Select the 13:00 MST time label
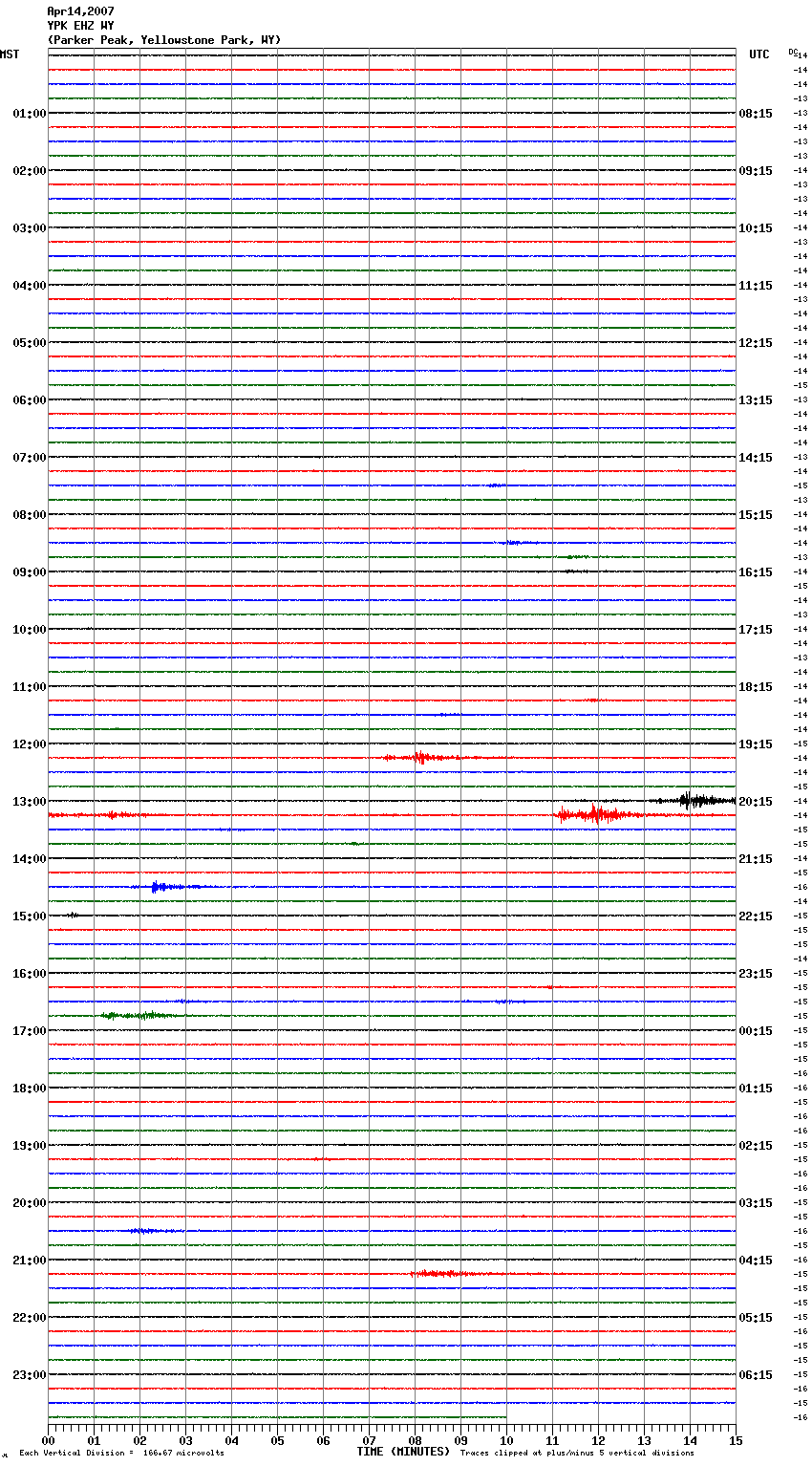Screen dimensions: 812x1466 (29, 802)
